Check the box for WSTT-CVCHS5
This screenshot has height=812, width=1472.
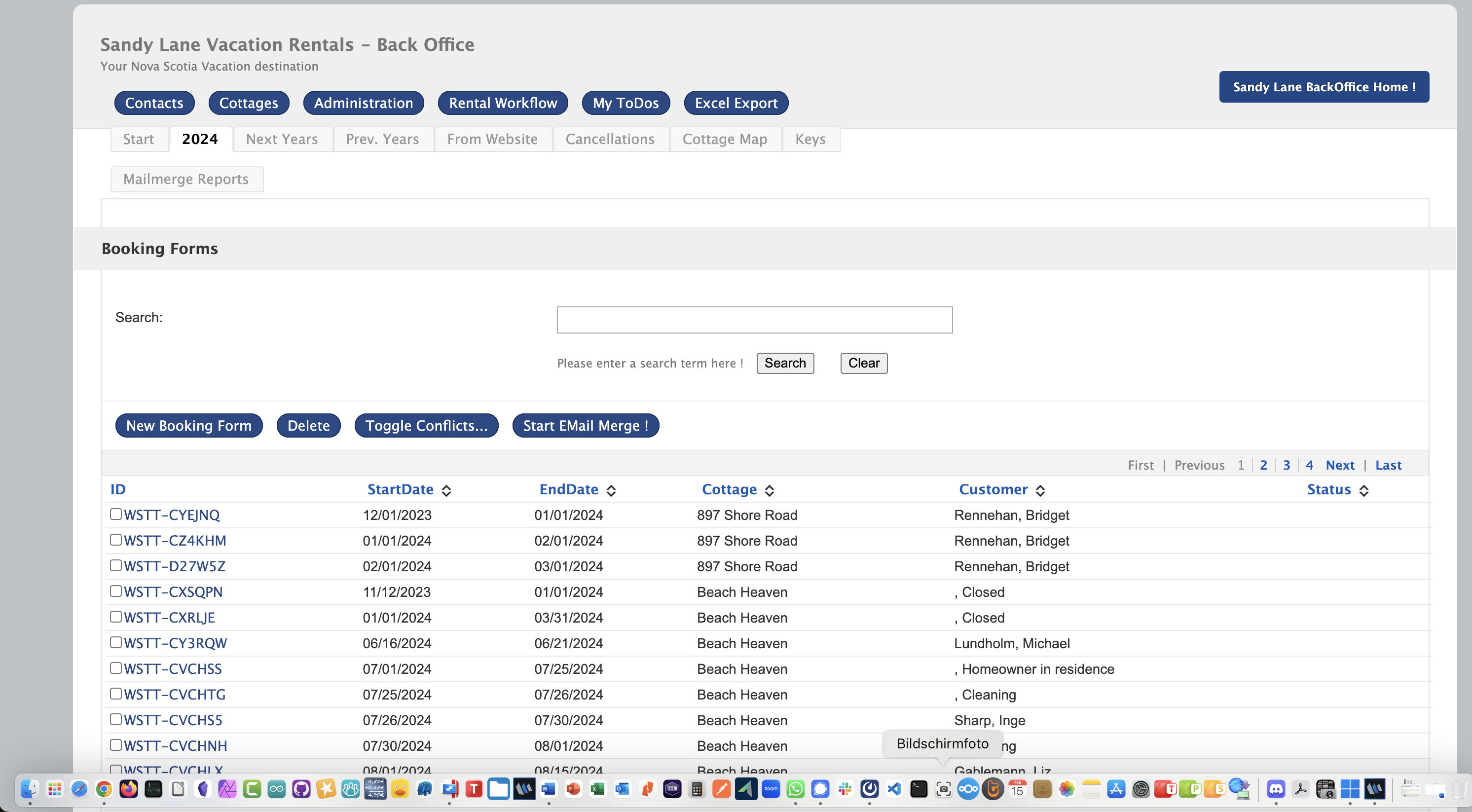(x=115, y=719)
